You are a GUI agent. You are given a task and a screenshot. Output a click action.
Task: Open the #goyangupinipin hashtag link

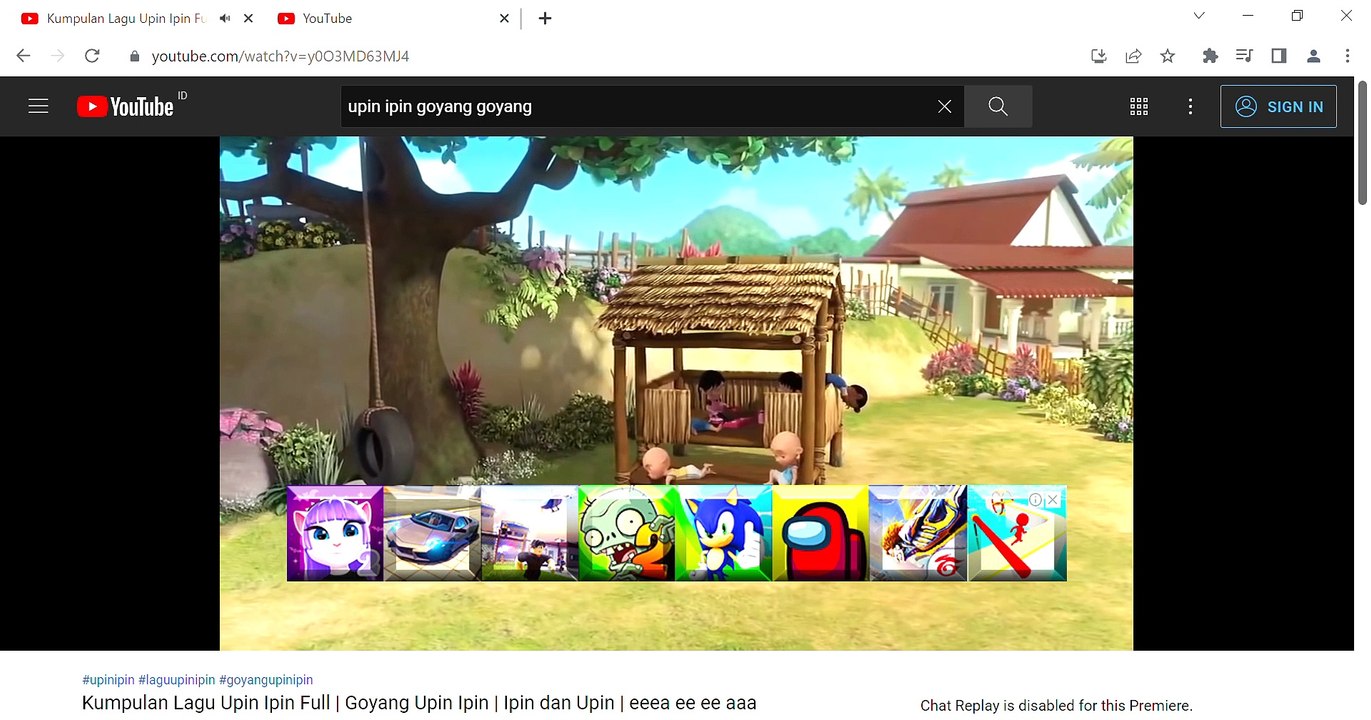pos(266,680)
